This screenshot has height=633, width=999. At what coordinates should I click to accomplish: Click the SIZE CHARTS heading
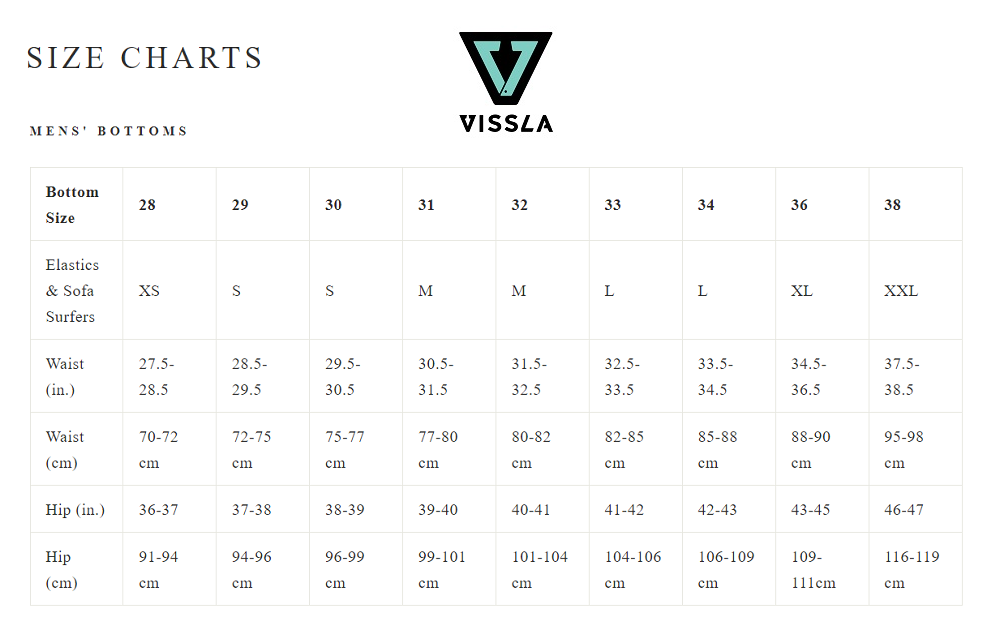144,58
